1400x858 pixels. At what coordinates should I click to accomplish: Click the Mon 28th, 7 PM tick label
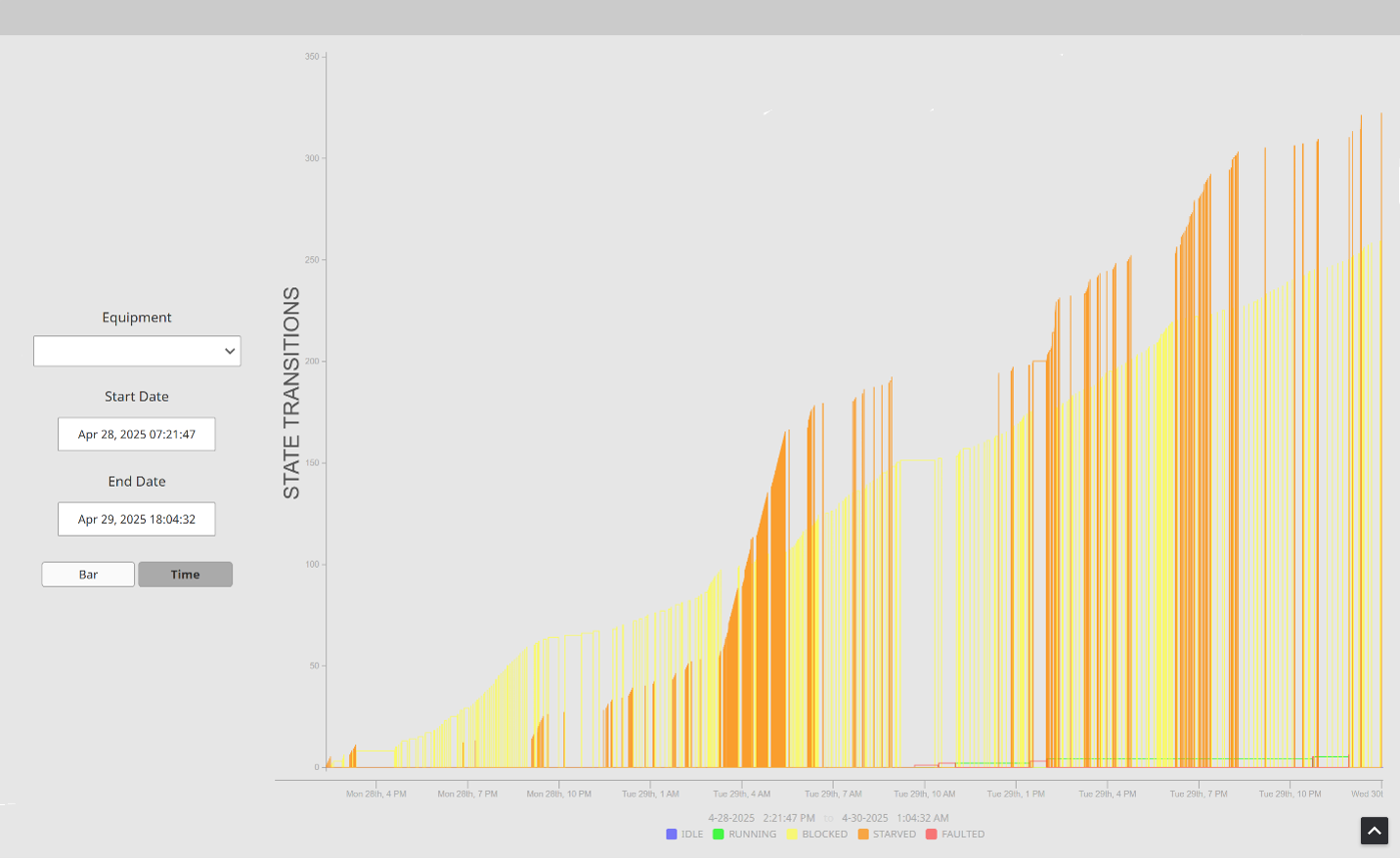click(x=467, y=794)
